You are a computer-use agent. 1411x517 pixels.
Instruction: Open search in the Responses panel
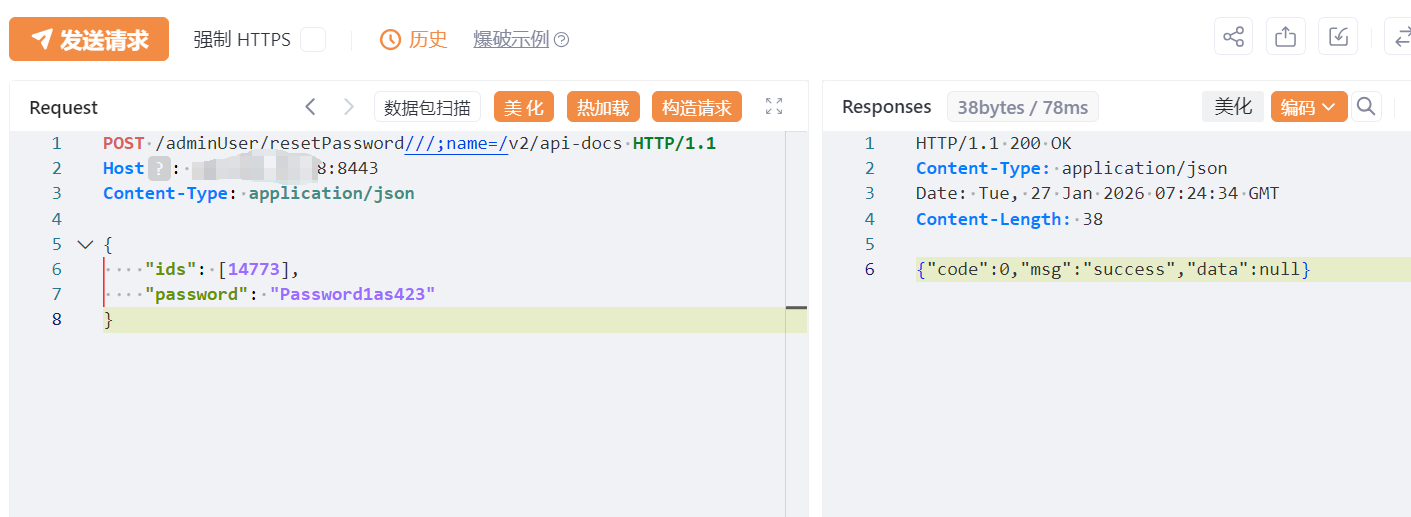(x=1366, y=107)
